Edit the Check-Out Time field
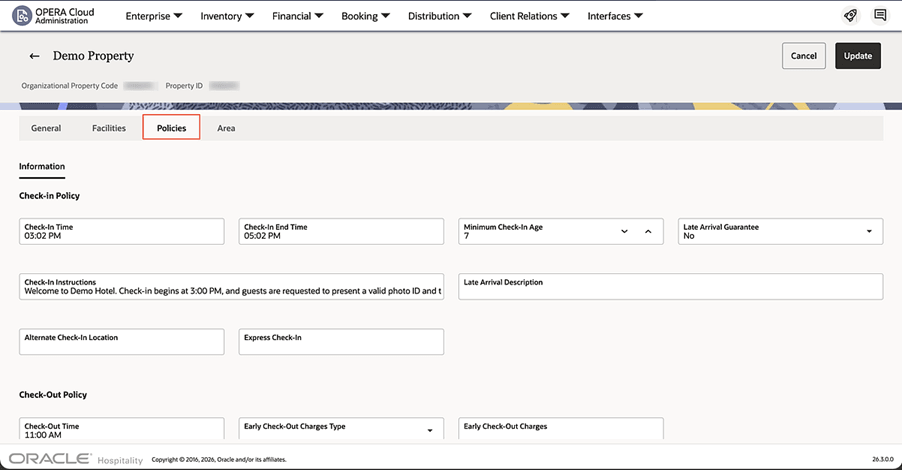The height and width of the screenshot is (470, 902). (x=121, y=429)
